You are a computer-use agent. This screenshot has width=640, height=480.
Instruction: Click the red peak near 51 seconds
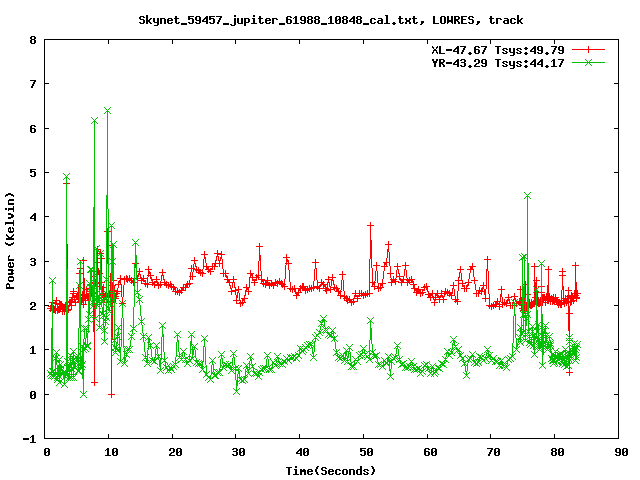370,225
